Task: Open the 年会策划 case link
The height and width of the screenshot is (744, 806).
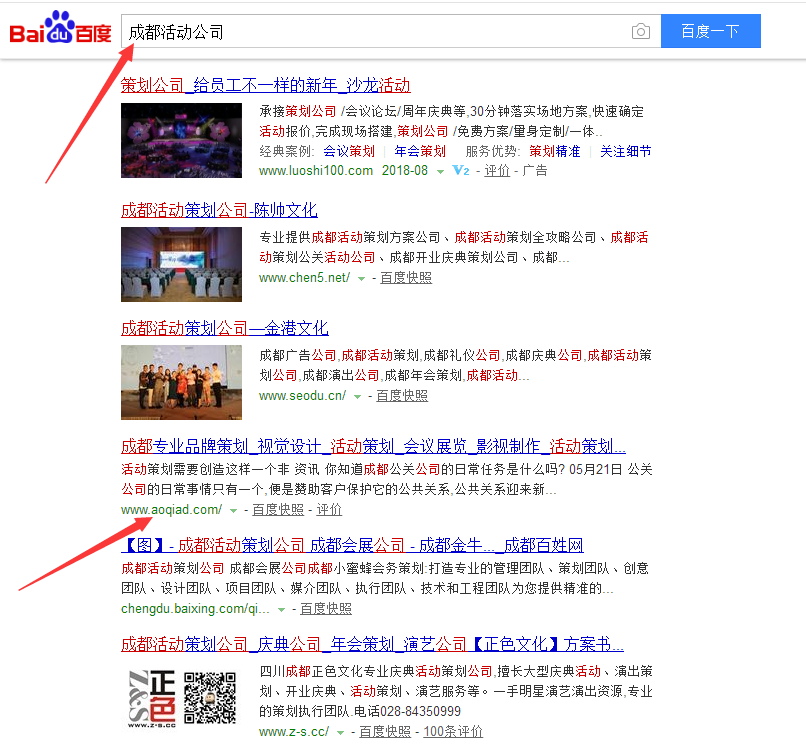Action: [420, 151]
